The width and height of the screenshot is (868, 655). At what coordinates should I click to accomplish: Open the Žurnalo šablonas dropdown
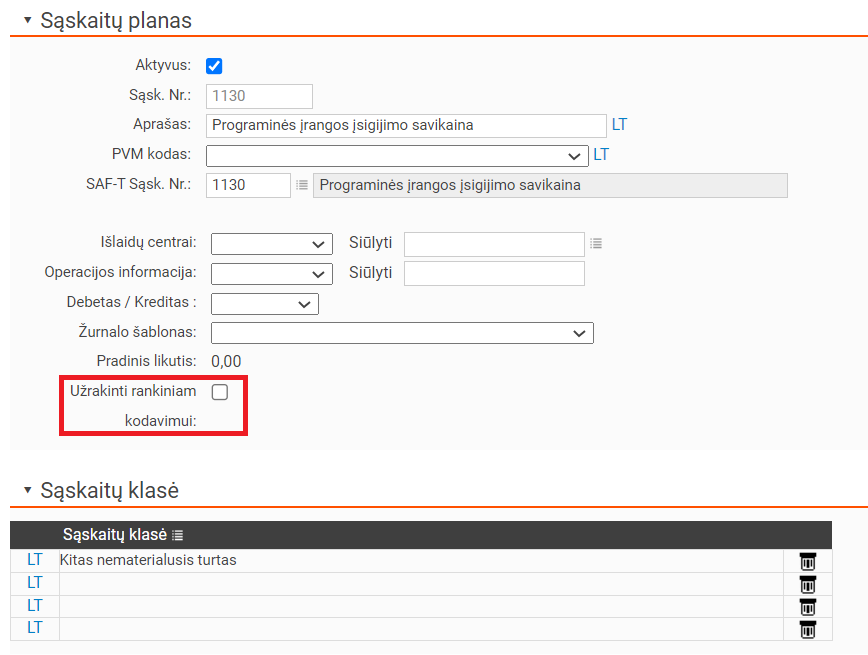coord(402,333)
